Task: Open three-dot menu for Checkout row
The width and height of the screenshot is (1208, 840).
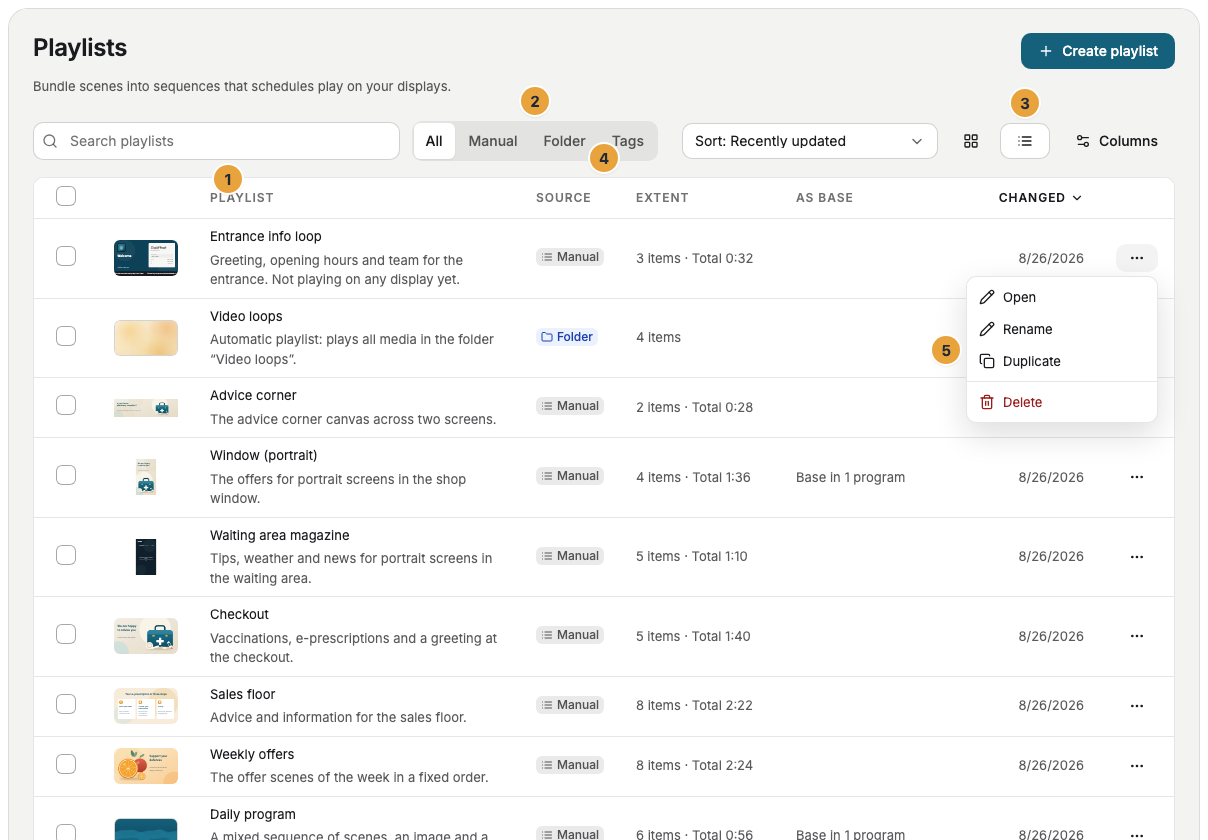Action: pos(1137,636)
